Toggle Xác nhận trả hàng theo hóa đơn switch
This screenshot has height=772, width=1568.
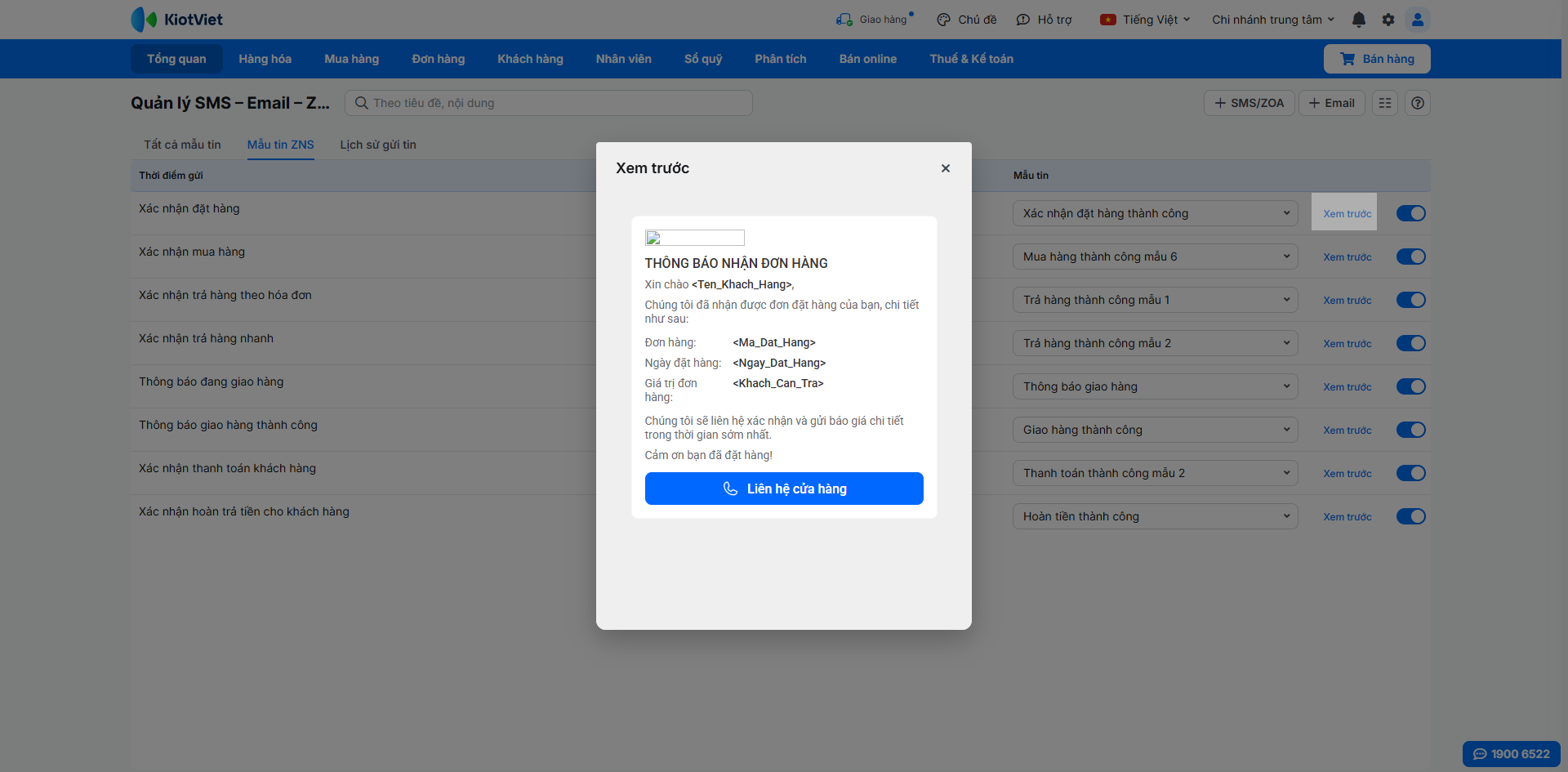tap(1411, 300)
